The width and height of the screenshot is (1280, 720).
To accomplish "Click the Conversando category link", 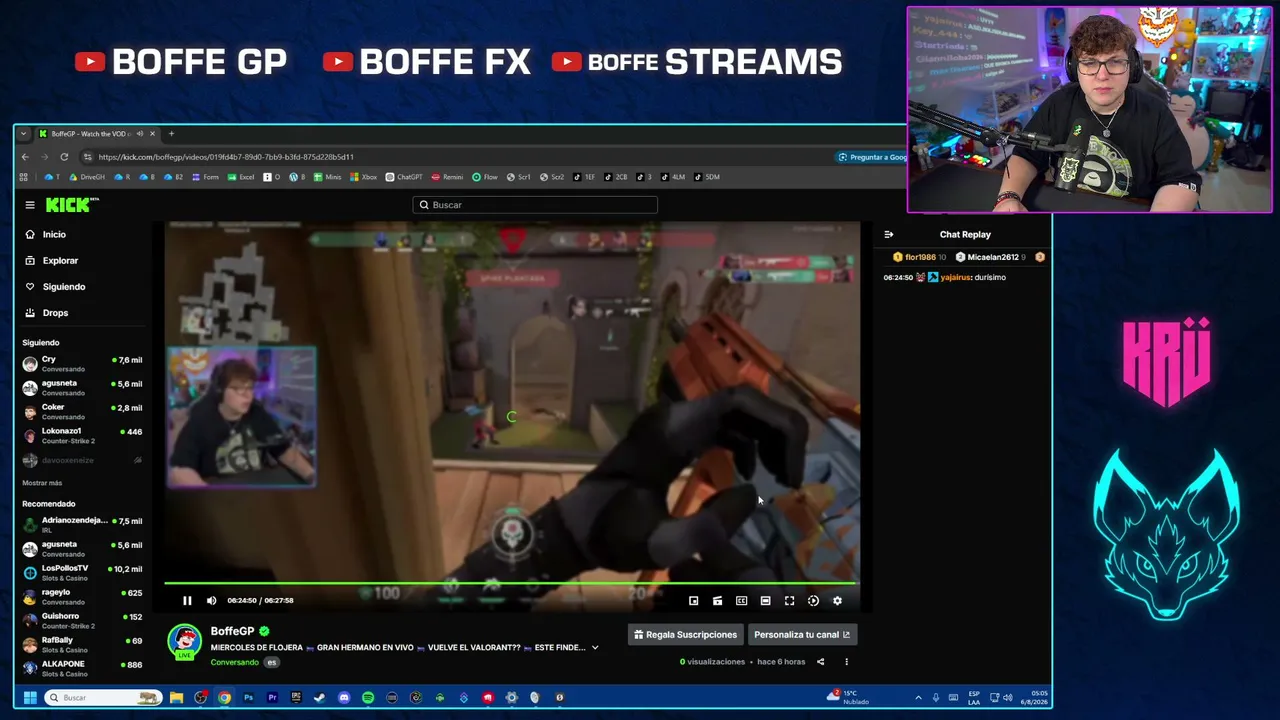I will click(234, 662).
